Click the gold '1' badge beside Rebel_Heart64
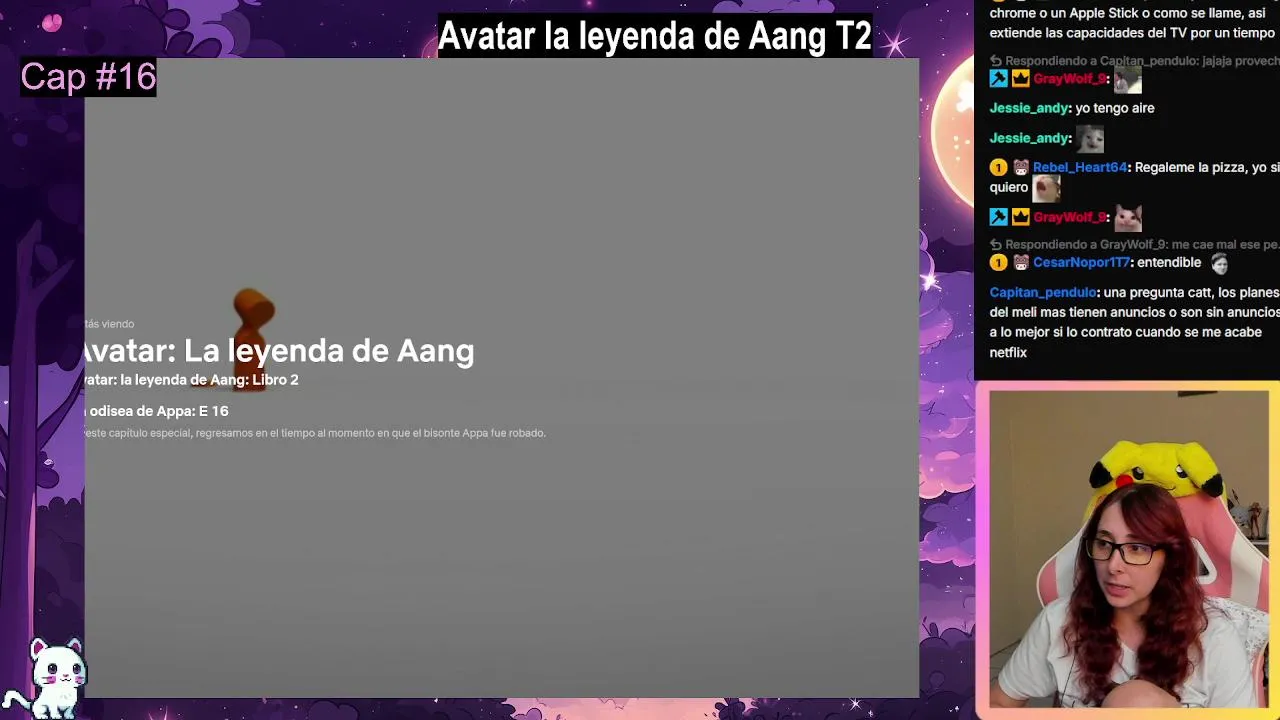Screen dimensions: 1280x720 click(998, 168)
